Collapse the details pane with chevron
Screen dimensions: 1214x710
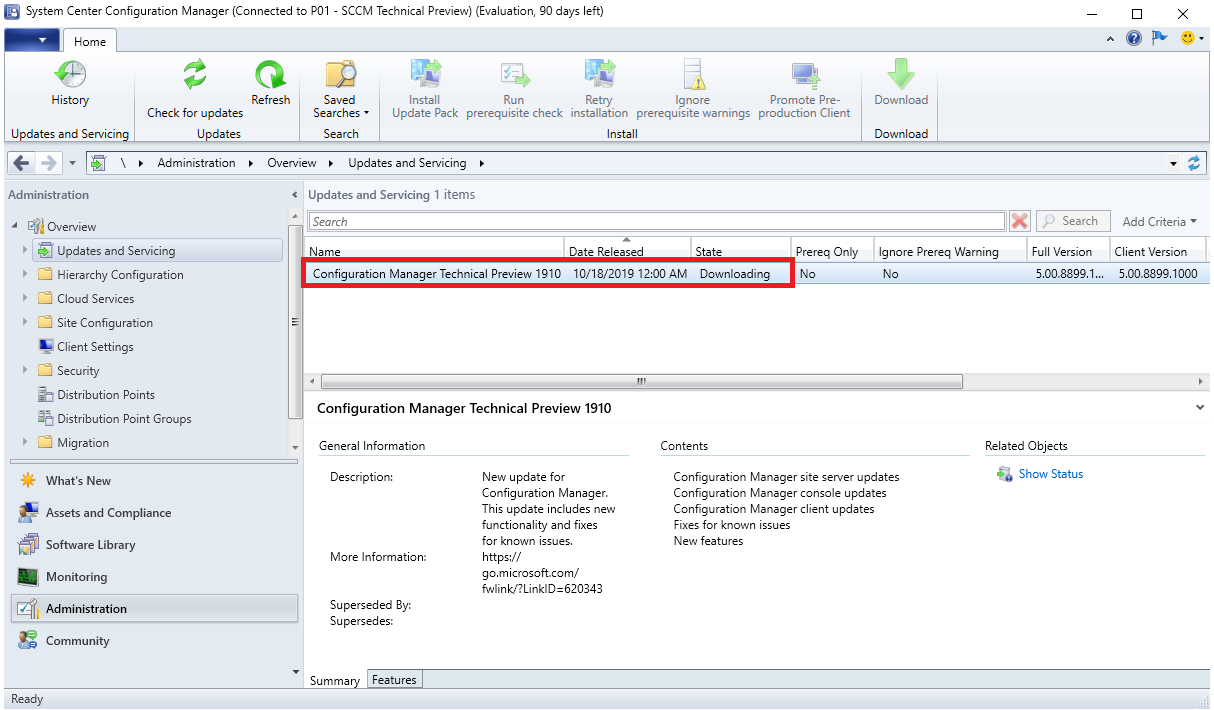[x=1199, y=408]
